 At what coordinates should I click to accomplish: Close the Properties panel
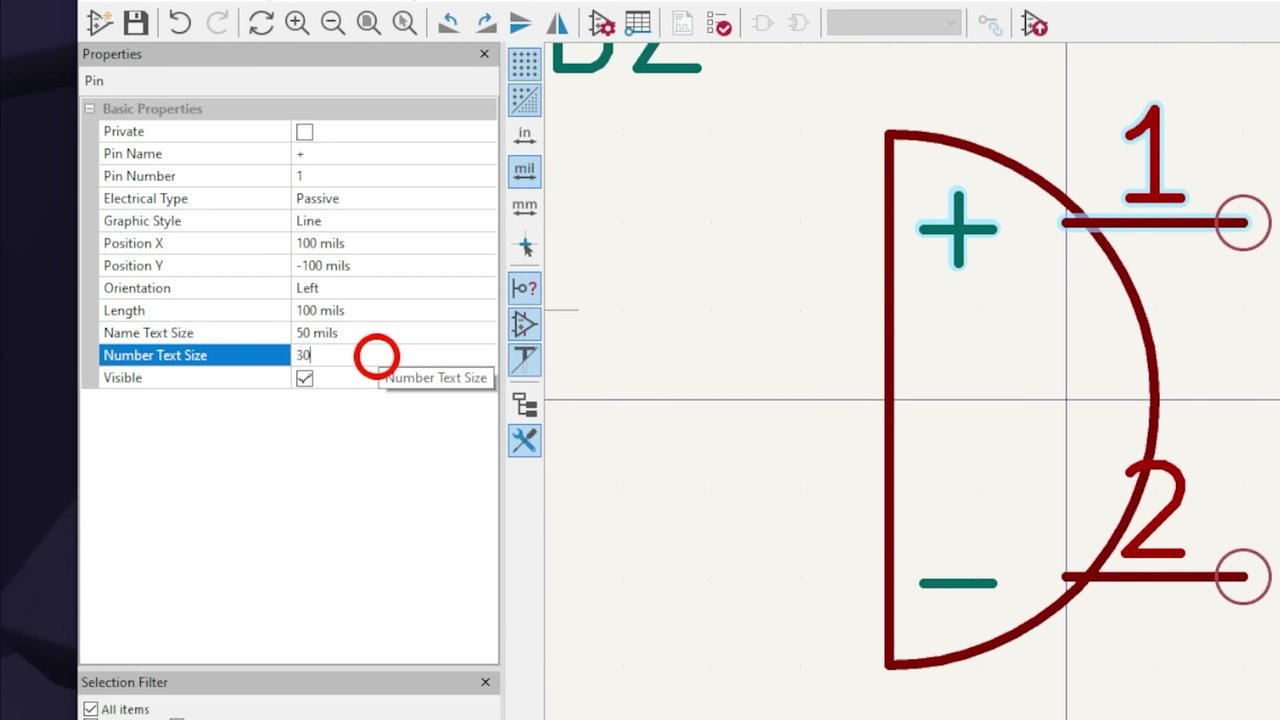[x=485, y=54]
